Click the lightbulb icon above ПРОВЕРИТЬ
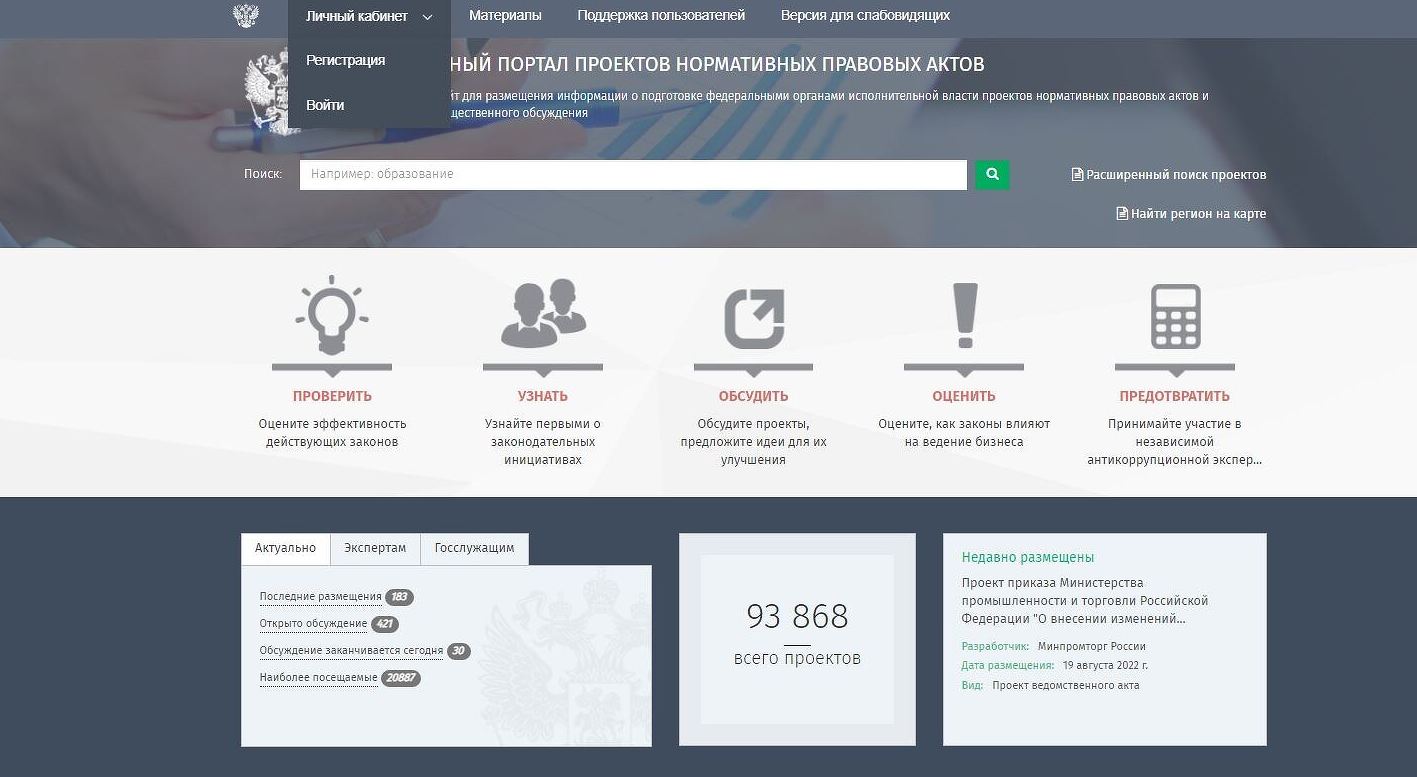This screenshot has width=1417, height=777. (x=331, y=315)
